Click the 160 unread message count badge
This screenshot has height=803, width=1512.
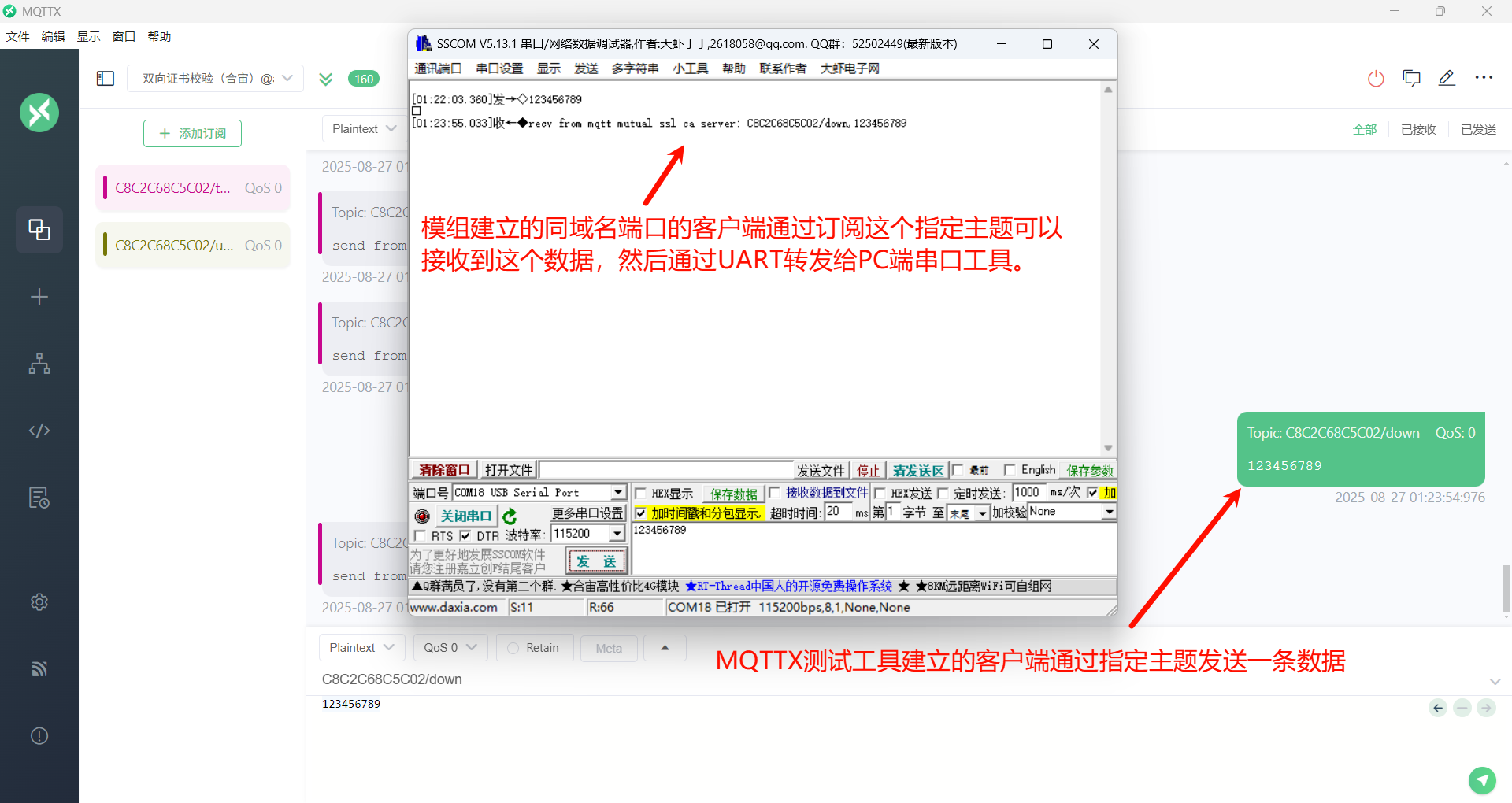[364, 79]
